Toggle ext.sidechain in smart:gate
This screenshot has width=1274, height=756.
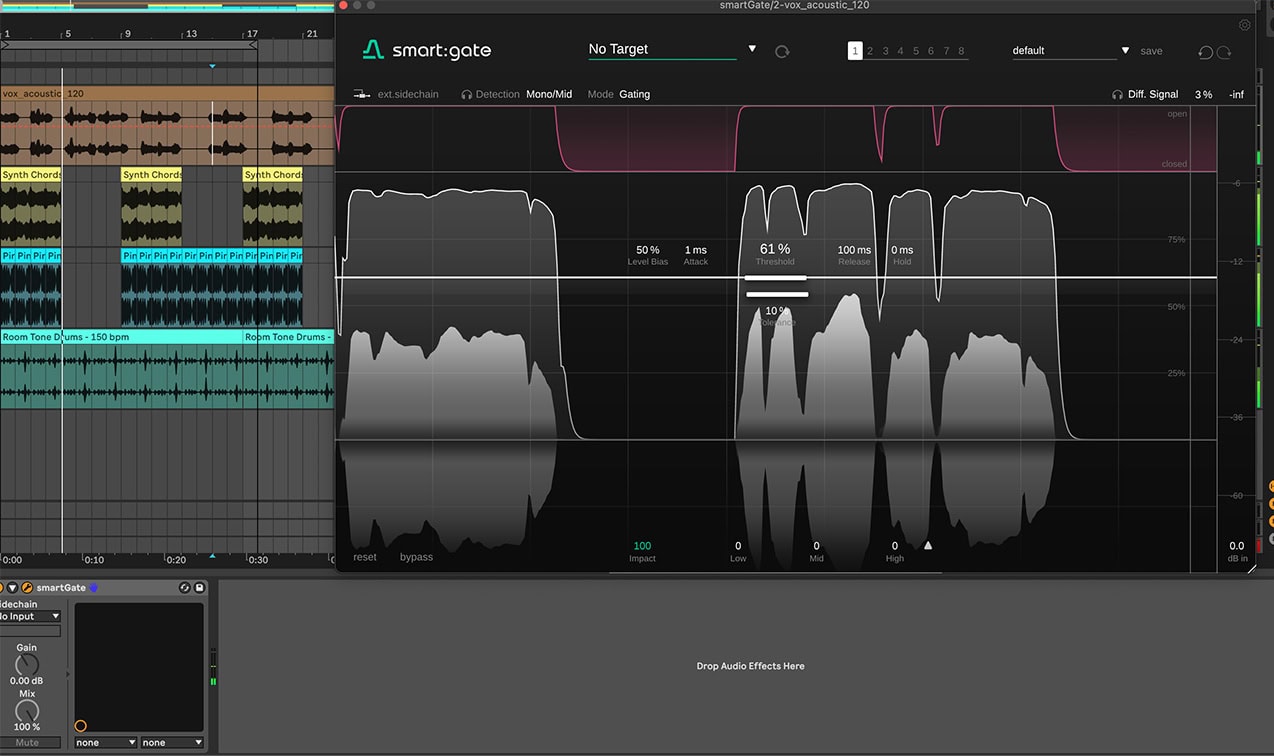coord(410,94)
